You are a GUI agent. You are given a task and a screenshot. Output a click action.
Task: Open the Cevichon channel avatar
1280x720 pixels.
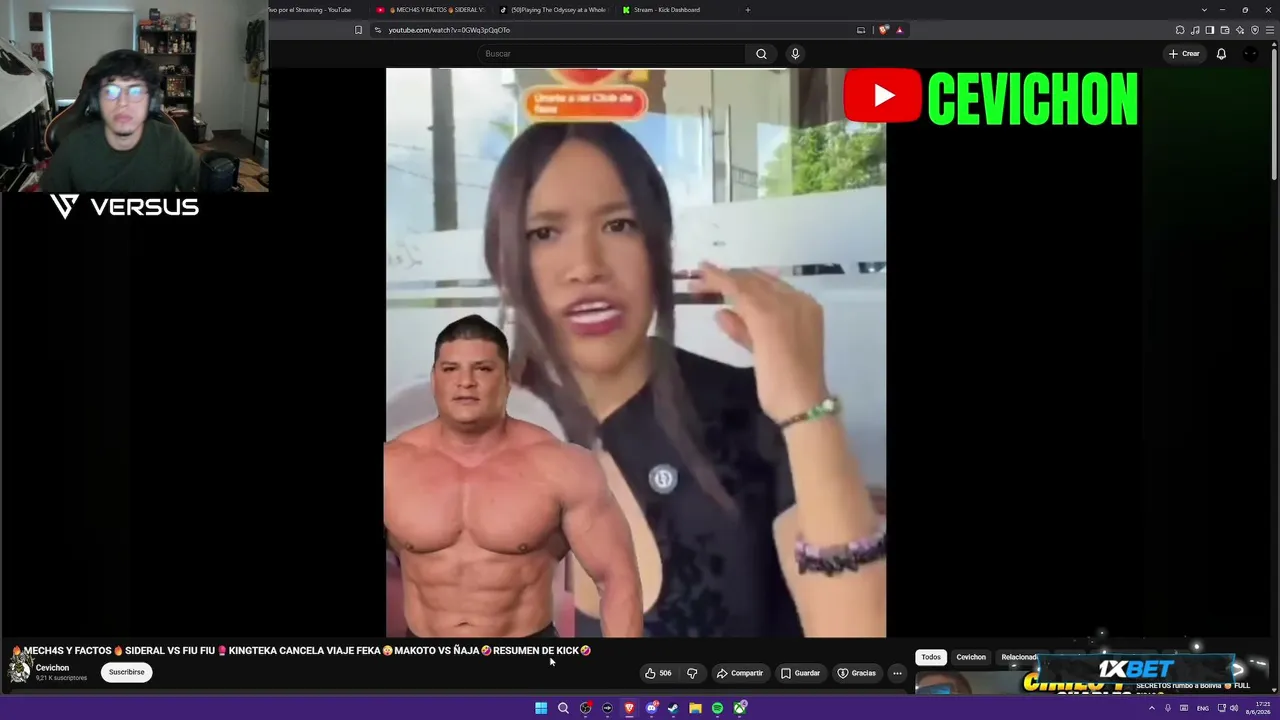(x=19, y=670)
